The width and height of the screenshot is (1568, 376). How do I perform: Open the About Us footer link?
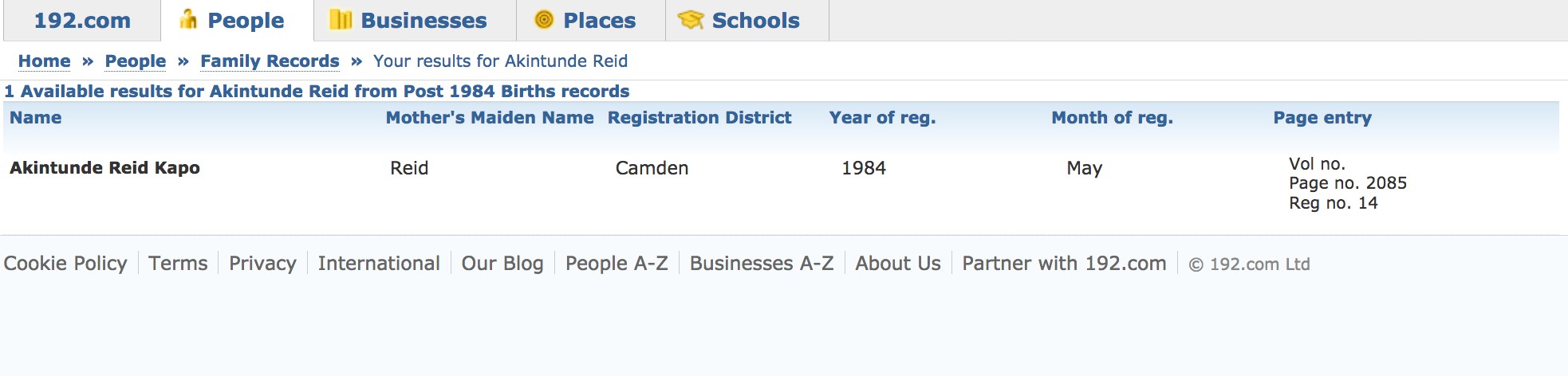[x=898, y=264]
